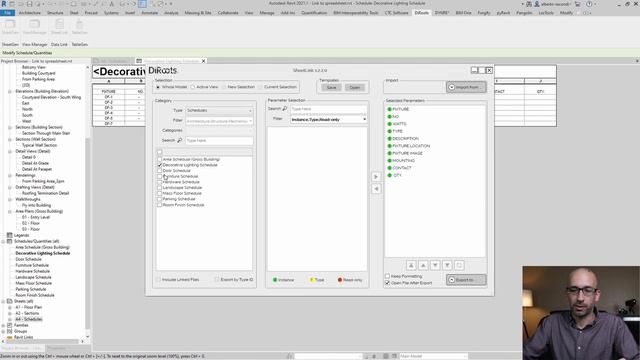Switch to Manage ribbon tab
This screenshot has height=360, width=640.
[x=267, y=13]
